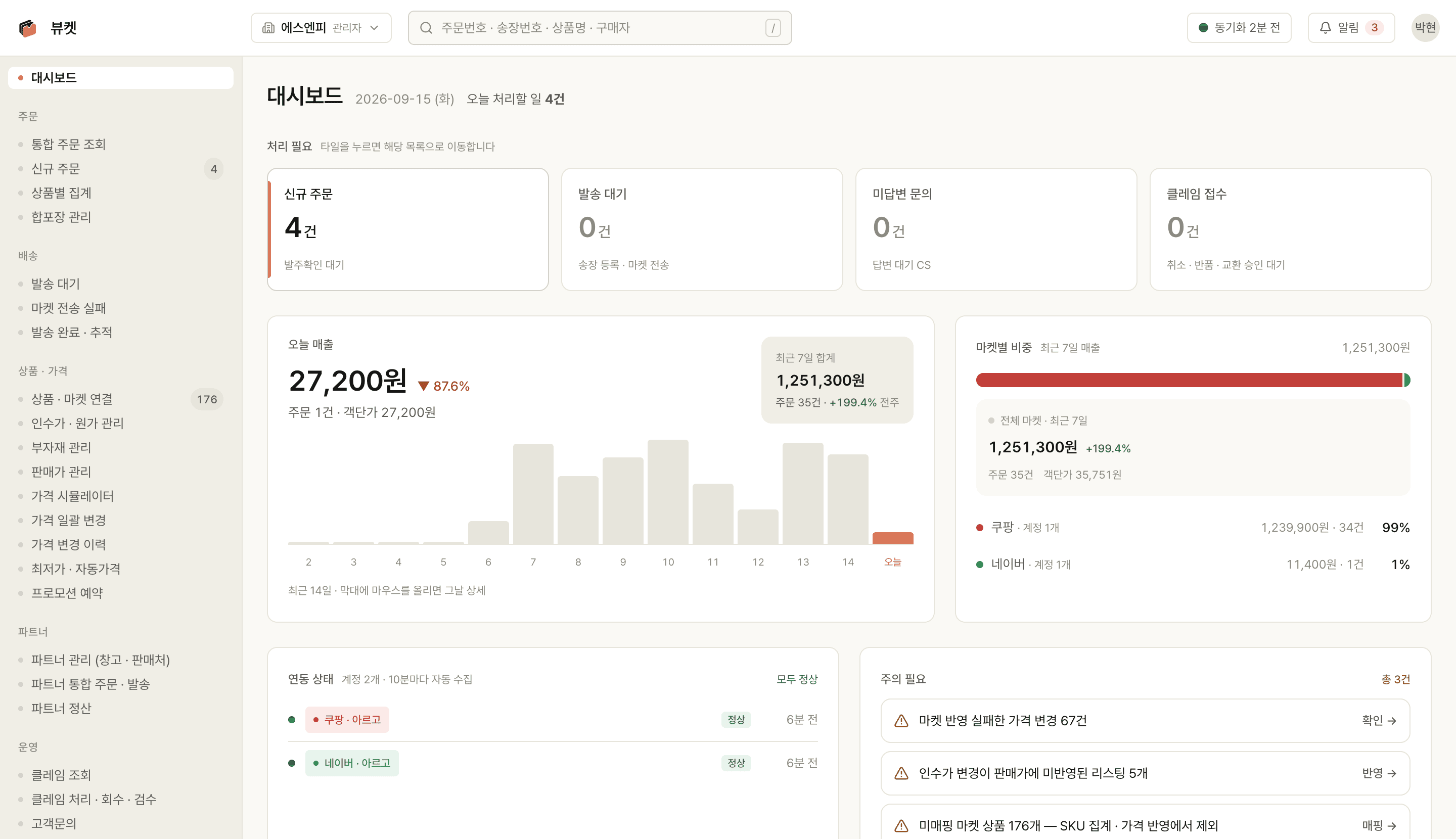Select the 네이버 · 계정 1개 market row
Screen dimensions: 1456x839
click(1193, 564)
